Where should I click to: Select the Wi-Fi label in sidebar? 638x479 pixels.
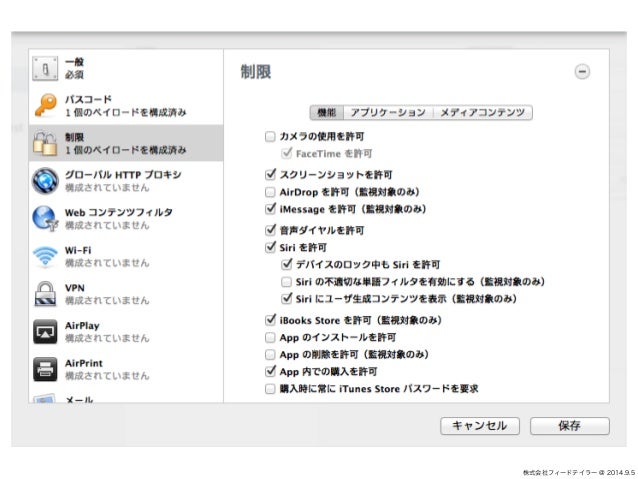click(78, 250)
